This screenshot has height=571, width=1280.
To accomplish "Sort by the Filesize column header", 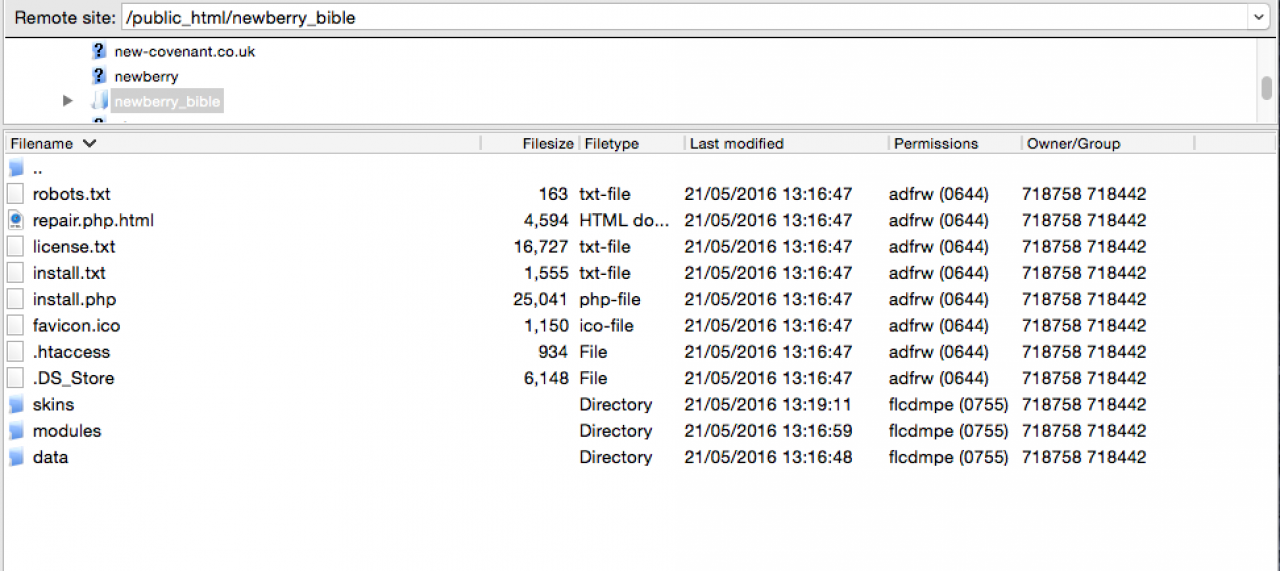I will [x=547, y=144].
